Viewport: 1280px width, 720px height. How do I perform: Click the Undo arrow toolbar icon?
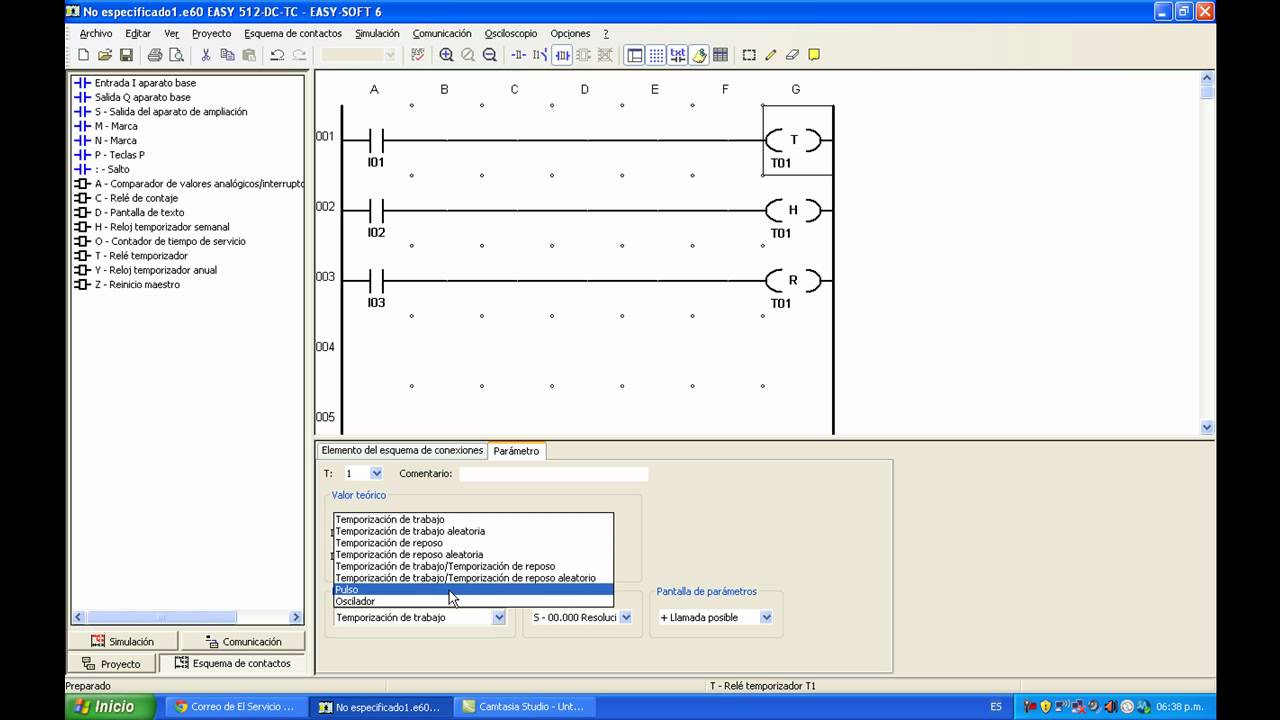(278, 55)
